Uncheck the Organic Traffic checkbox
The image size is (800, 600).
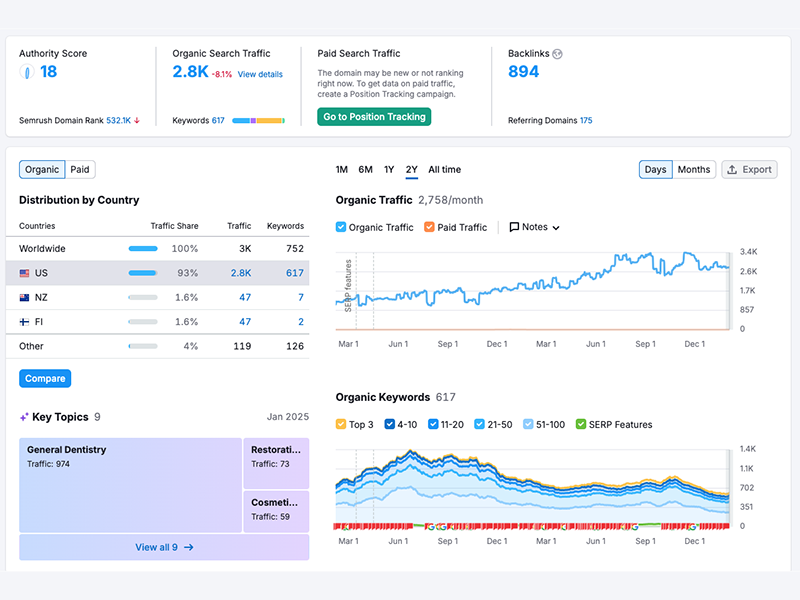tap(341, 227)
